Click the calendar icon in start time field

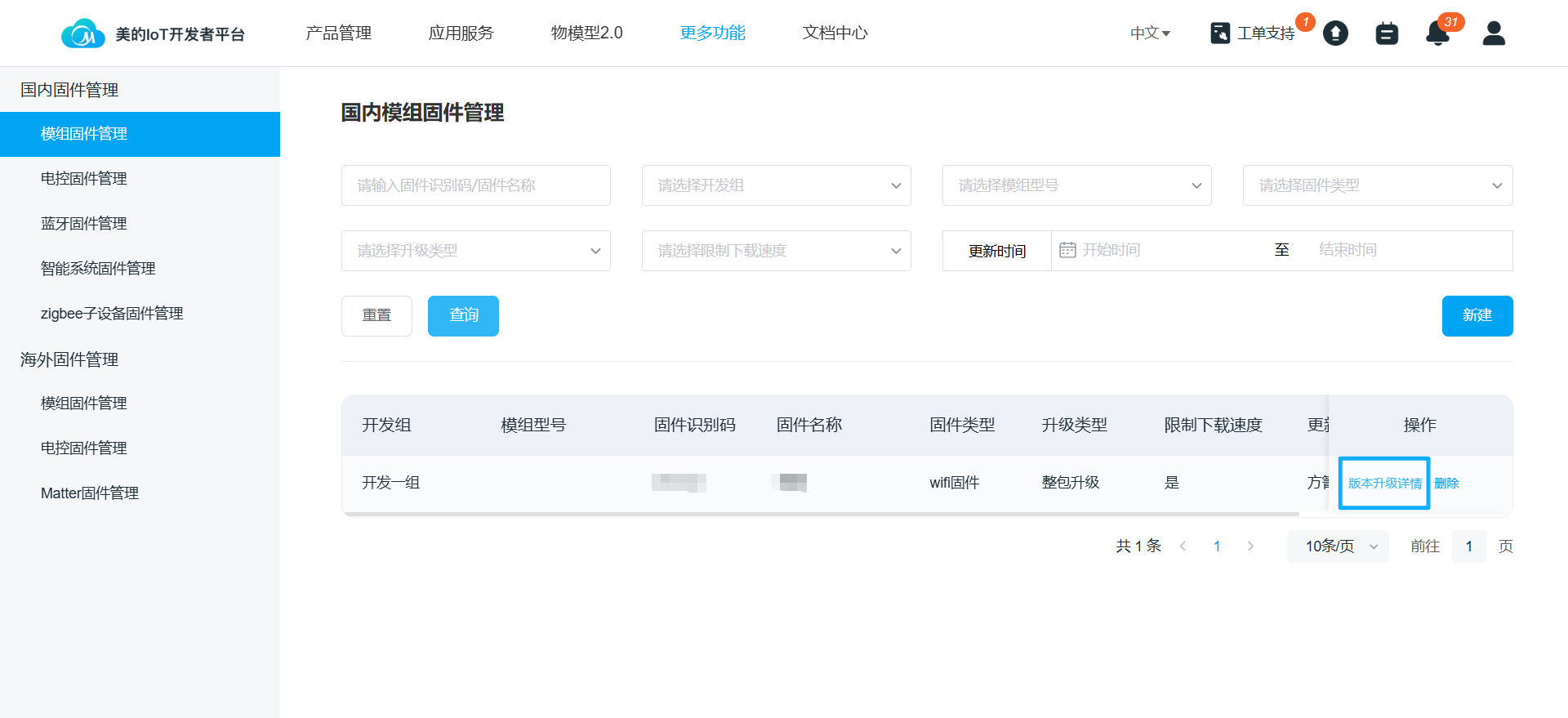coord(1067,250)
